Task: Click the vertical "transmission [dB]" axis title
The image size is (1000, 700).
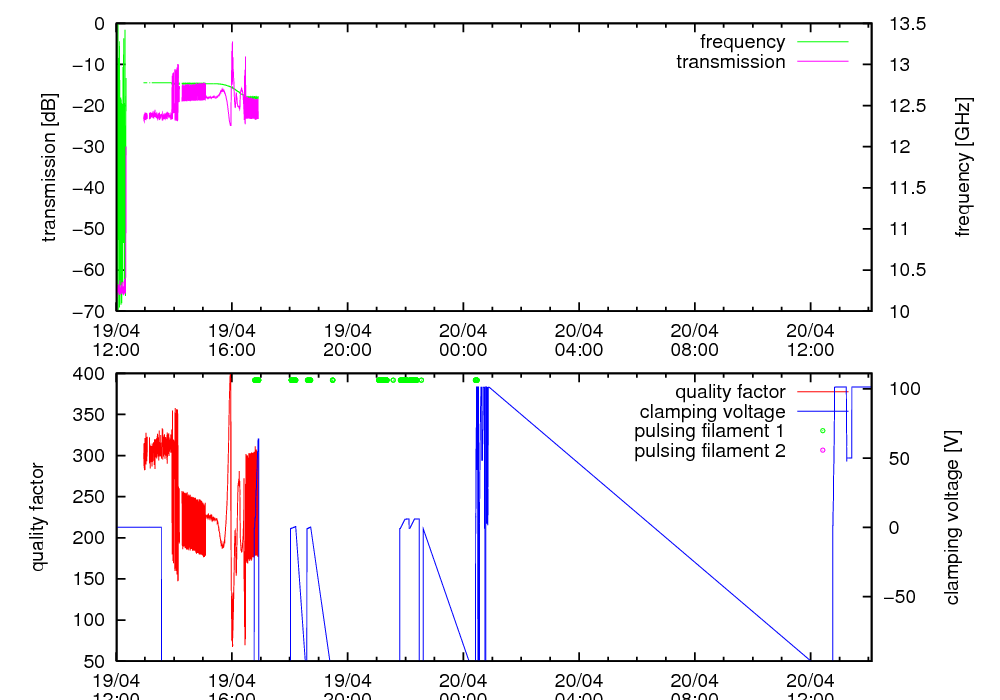Action: click(49, 167)
